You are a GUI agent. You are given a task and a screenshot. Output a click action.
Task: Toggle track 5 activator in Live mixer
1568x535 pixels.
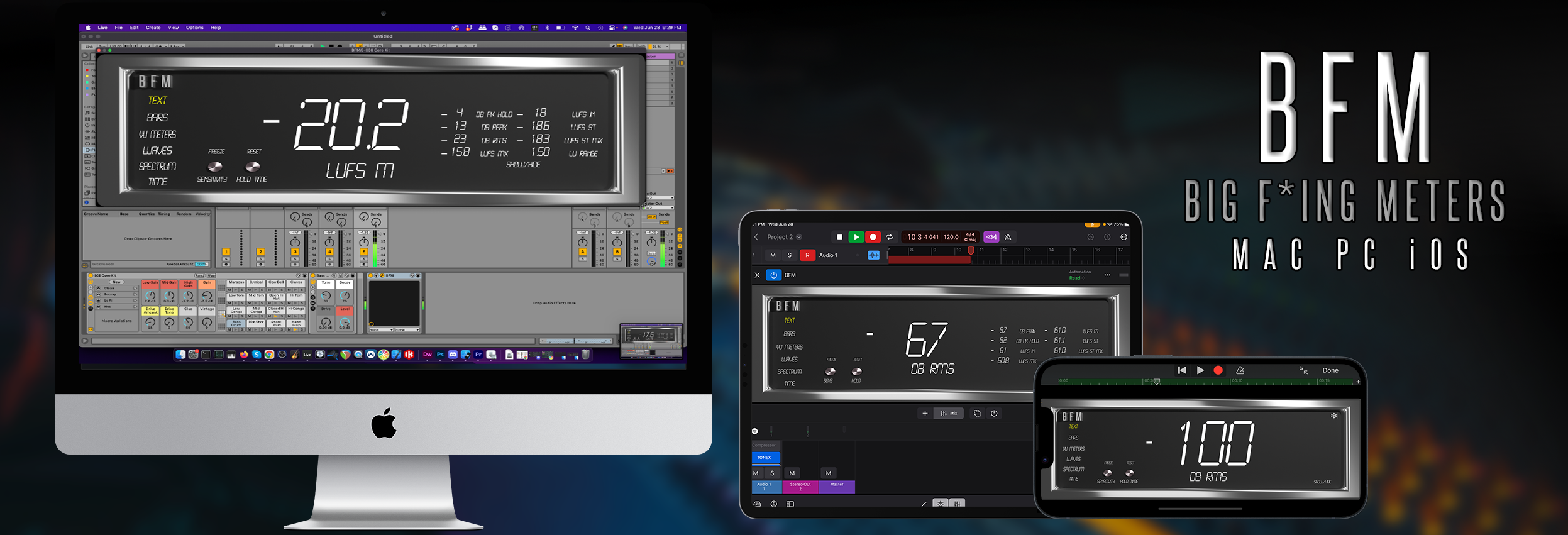tap(364, 251)
